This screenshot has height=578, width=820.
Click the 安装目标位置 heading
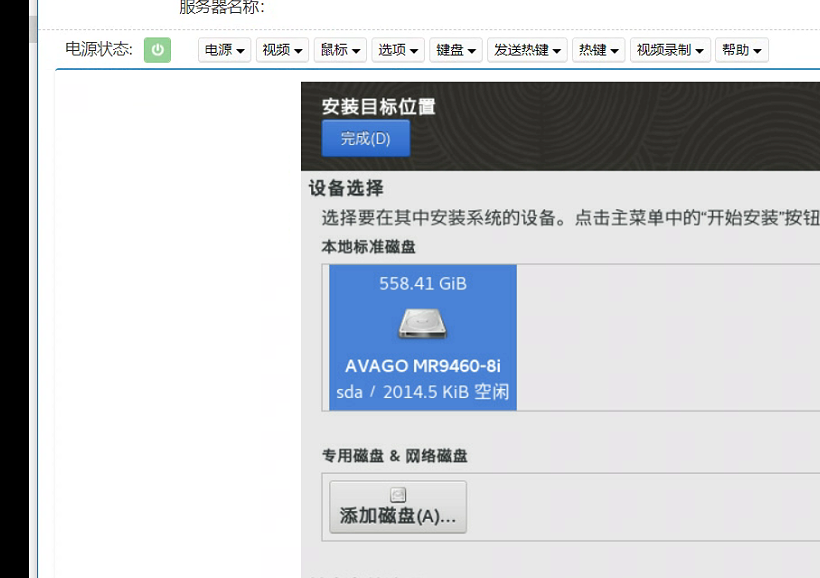(x=378, y=107)
